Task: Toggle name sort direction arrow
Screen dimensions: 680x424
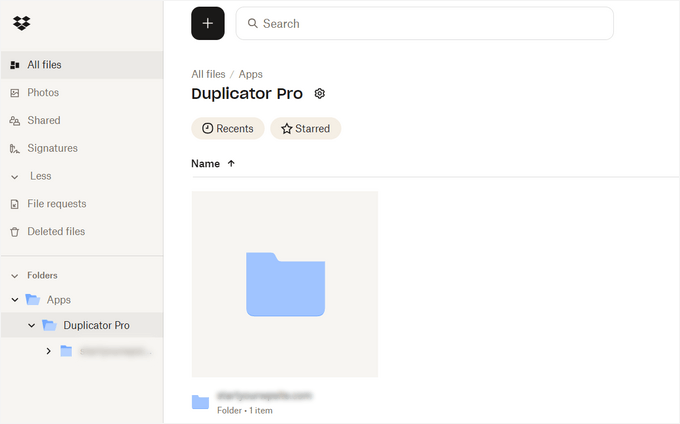Action: (x=231, y=163)
